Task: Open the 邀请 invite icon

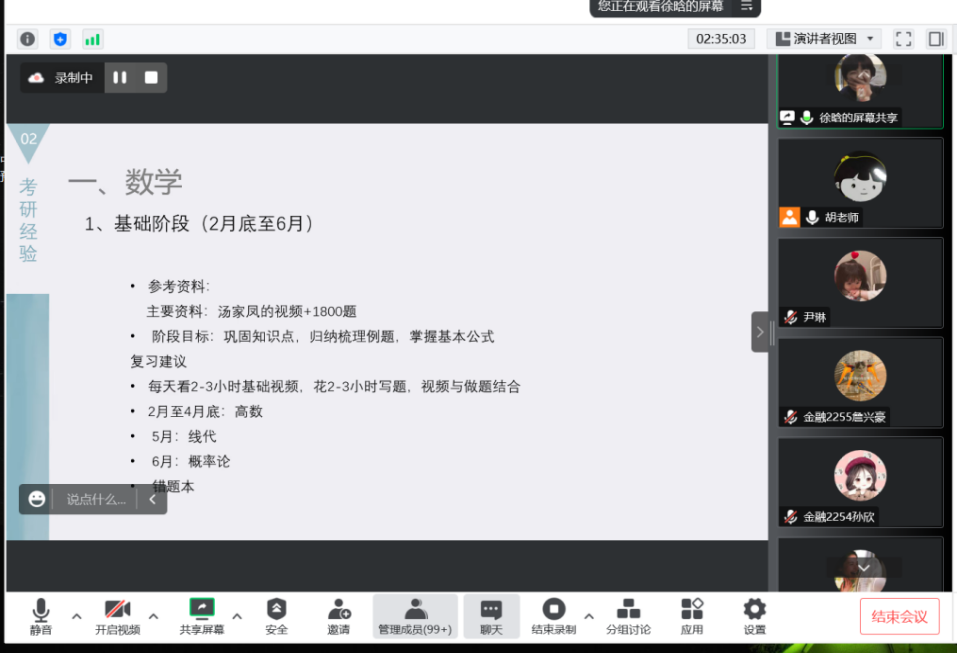Action: tap(339, 616)
